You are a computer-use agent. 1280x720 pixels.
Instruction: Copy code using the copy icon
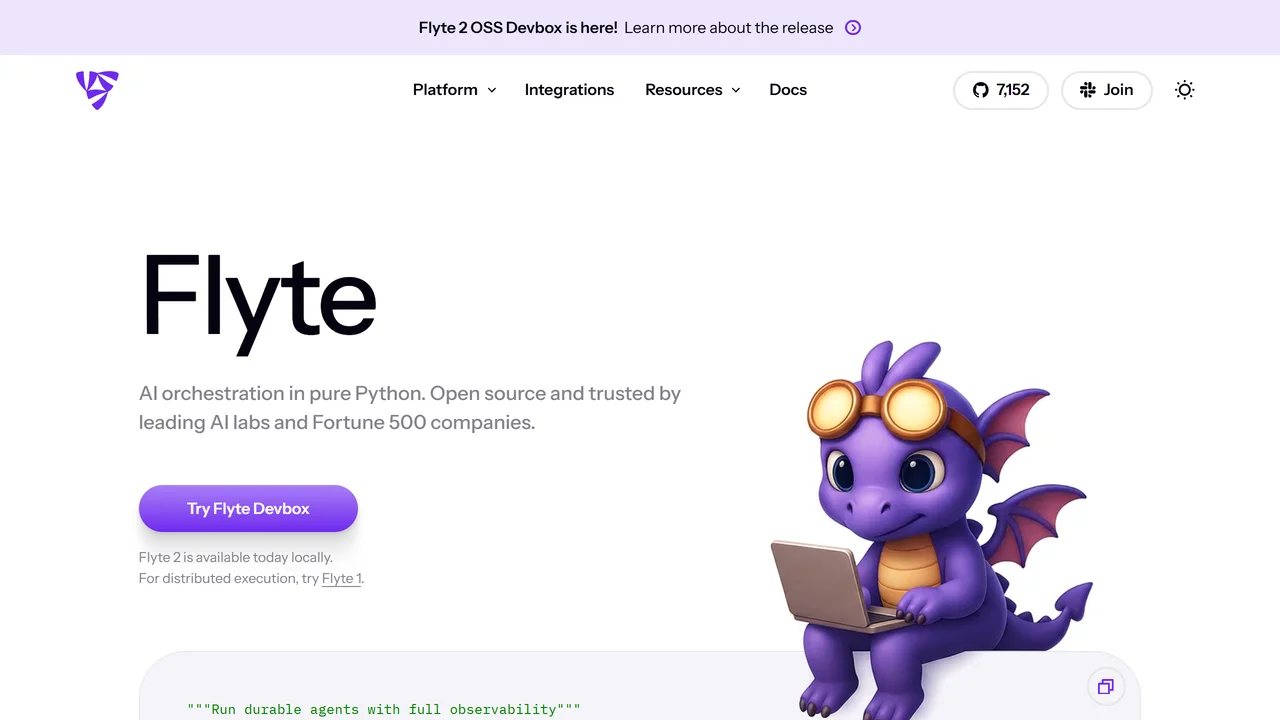click(x=1105, y=687)
